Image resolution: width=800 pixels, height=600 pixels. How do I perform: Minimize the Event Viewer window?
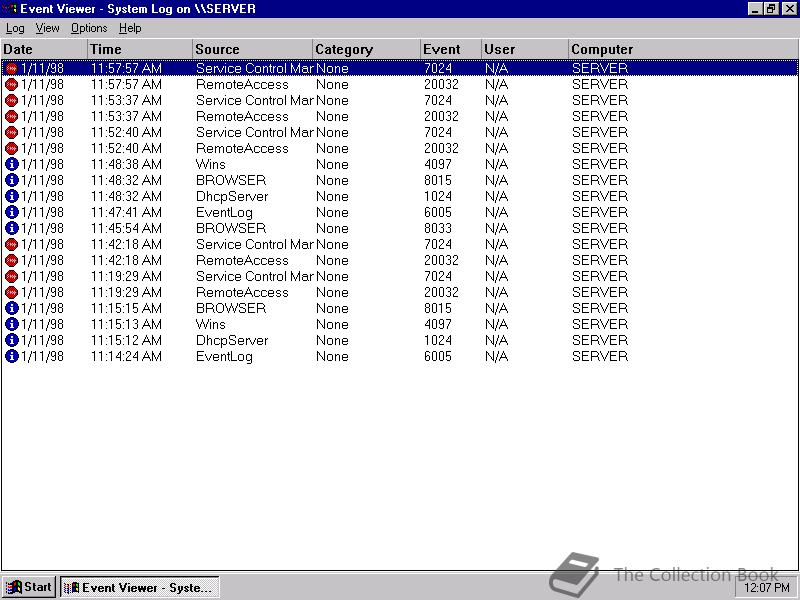[756, 9]
